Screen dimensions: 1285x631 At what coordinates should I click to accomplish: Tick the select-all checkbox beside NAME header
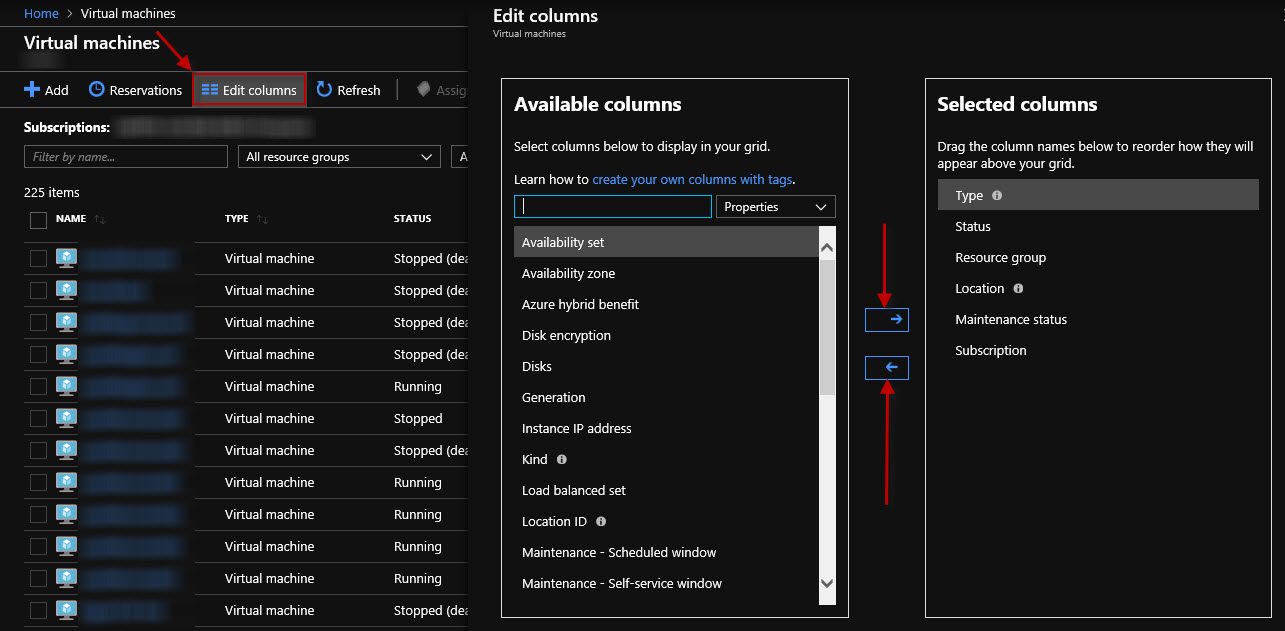pos(38,220)
